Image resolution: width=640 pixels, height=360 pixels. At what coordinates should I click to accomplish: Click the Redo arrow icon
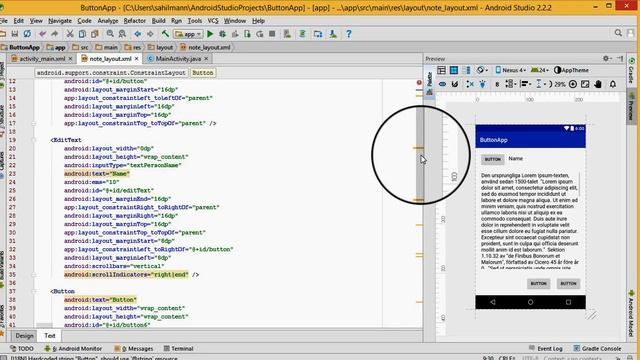coord(54,34)
